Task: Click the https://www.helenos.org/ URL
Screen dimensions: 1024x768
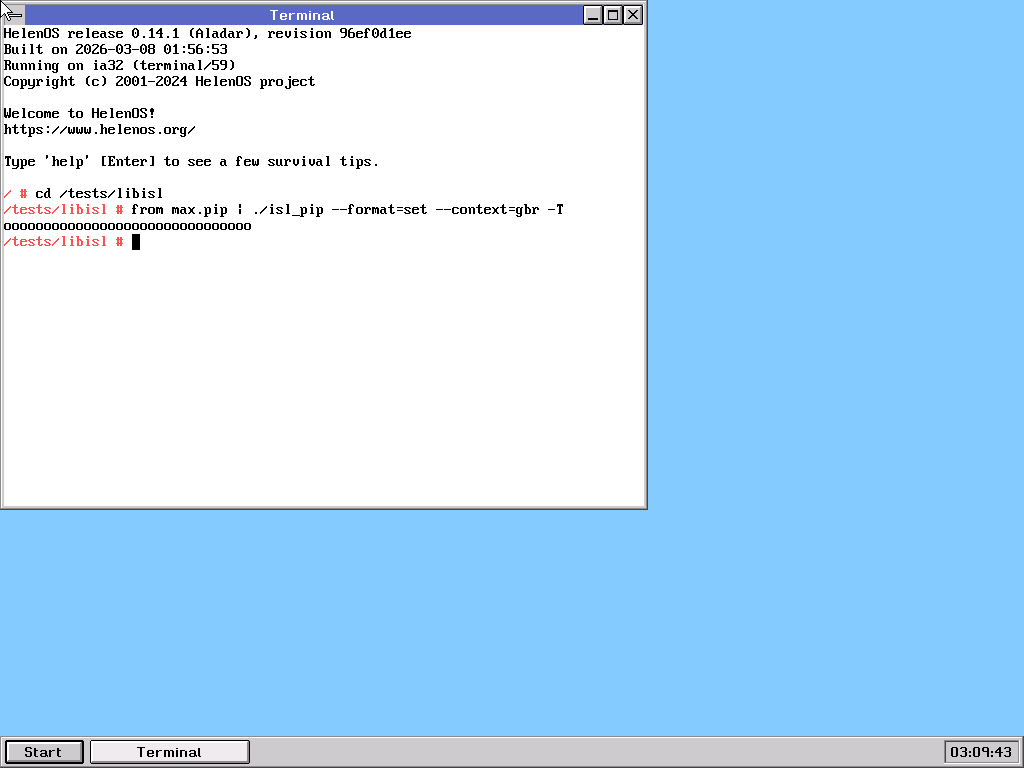Action: (100, 130)
